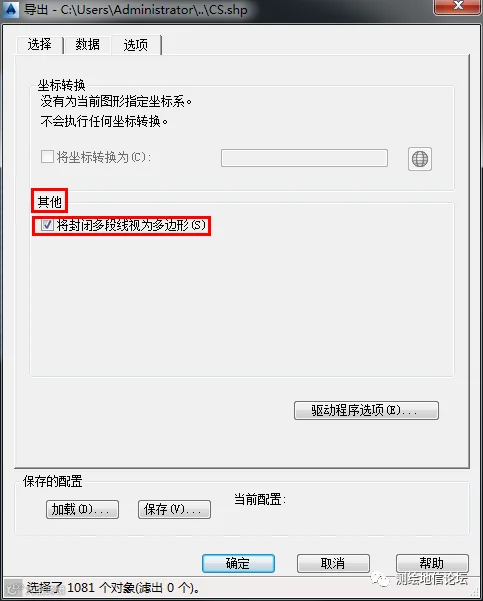Click the WeChat logo watermark
Viewport: 483px width, 601px height.
pyautogui.click(x=380, y=579)
